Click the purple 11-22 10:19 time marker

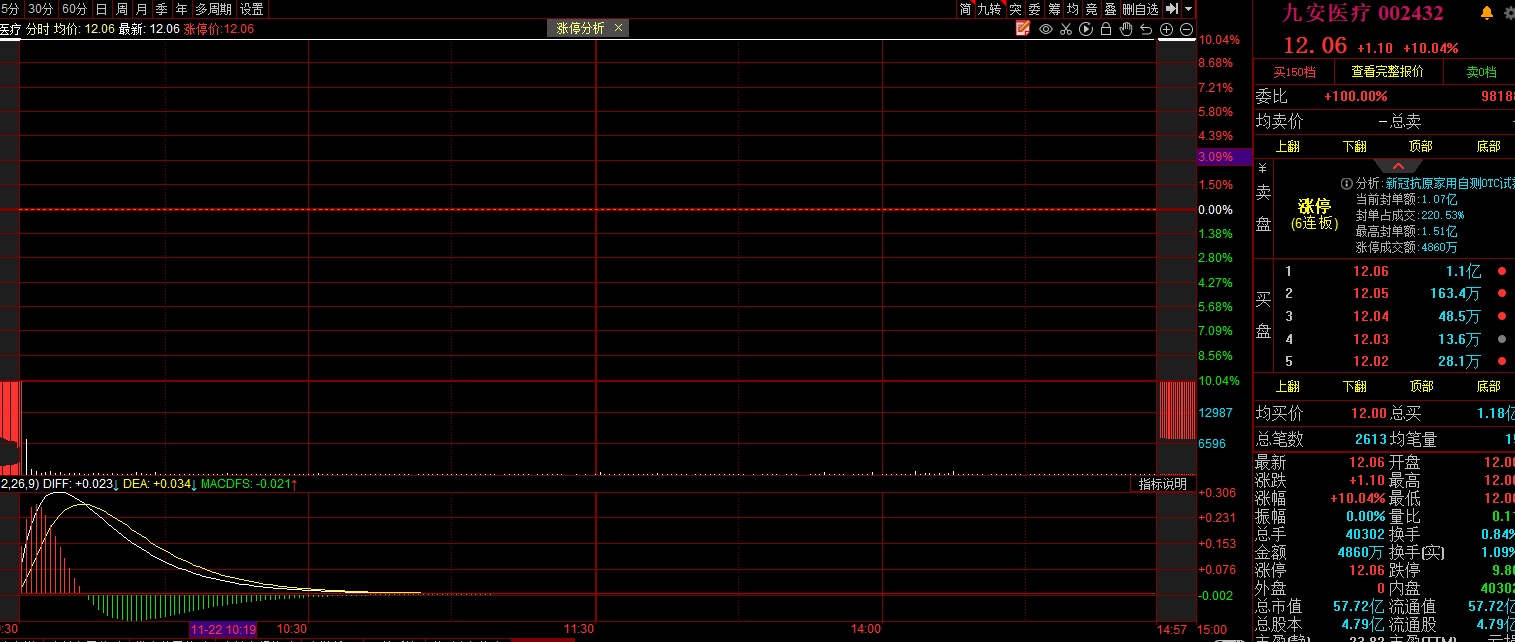(x=223, y=629)
